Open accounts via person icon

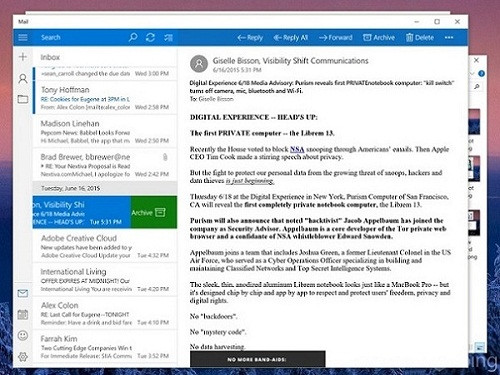point(23,79)
